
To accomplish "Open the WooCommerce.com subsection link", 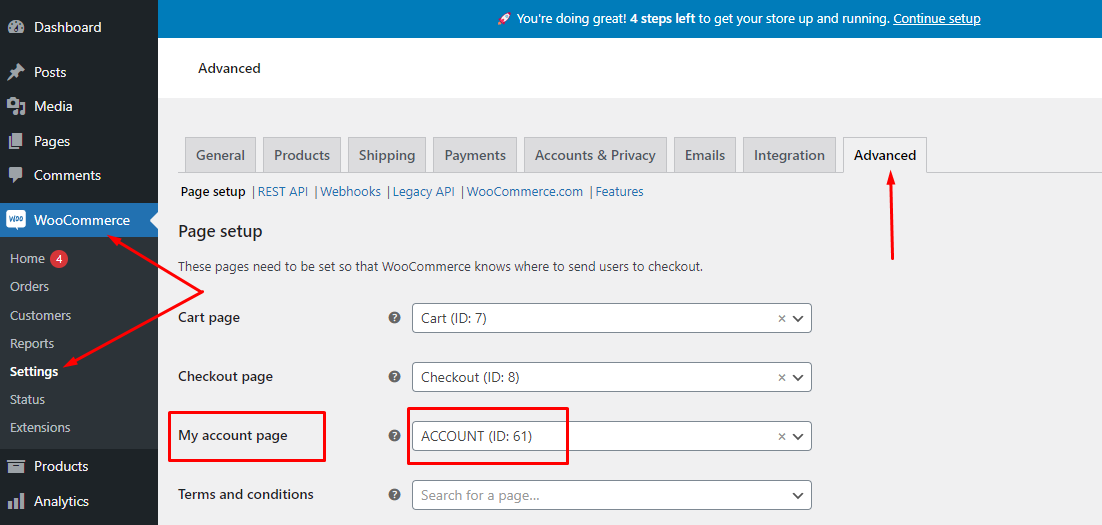I will coord(525,192).
